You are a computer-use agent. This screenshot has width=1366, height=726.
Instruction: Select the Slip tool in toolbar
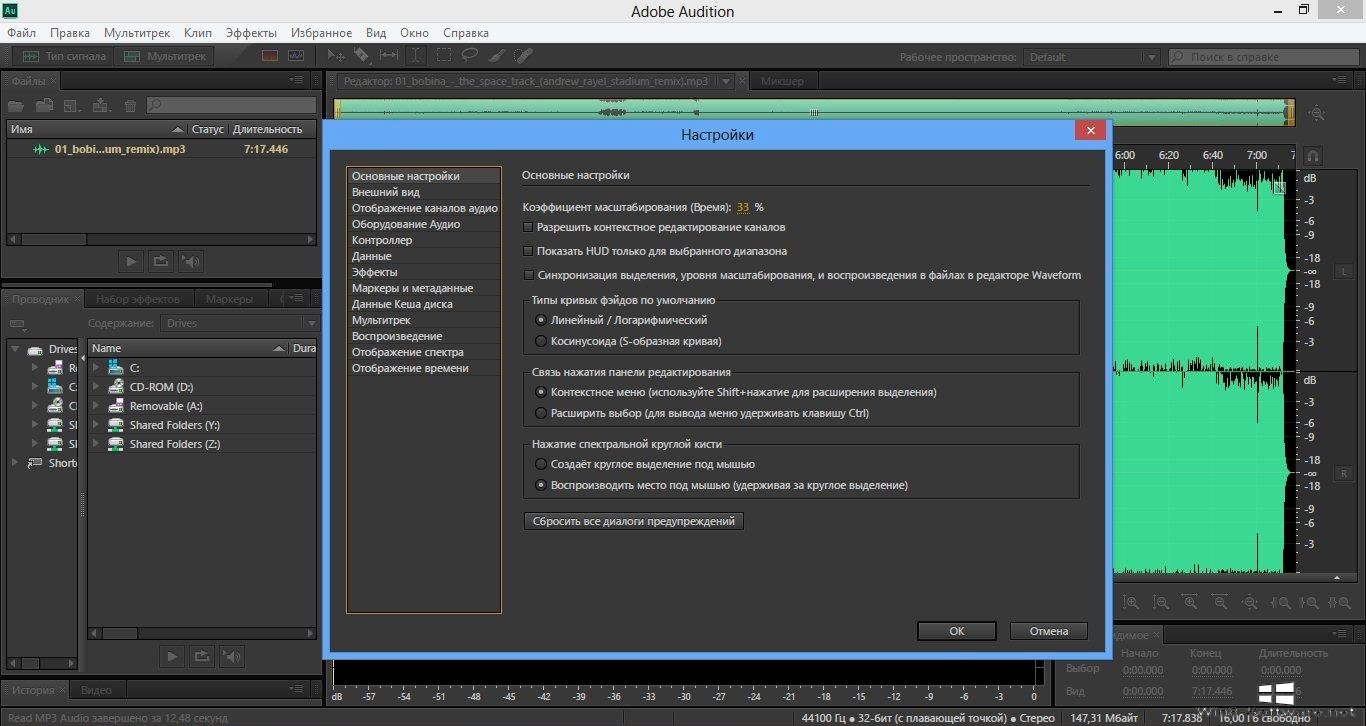click(389, 56)
